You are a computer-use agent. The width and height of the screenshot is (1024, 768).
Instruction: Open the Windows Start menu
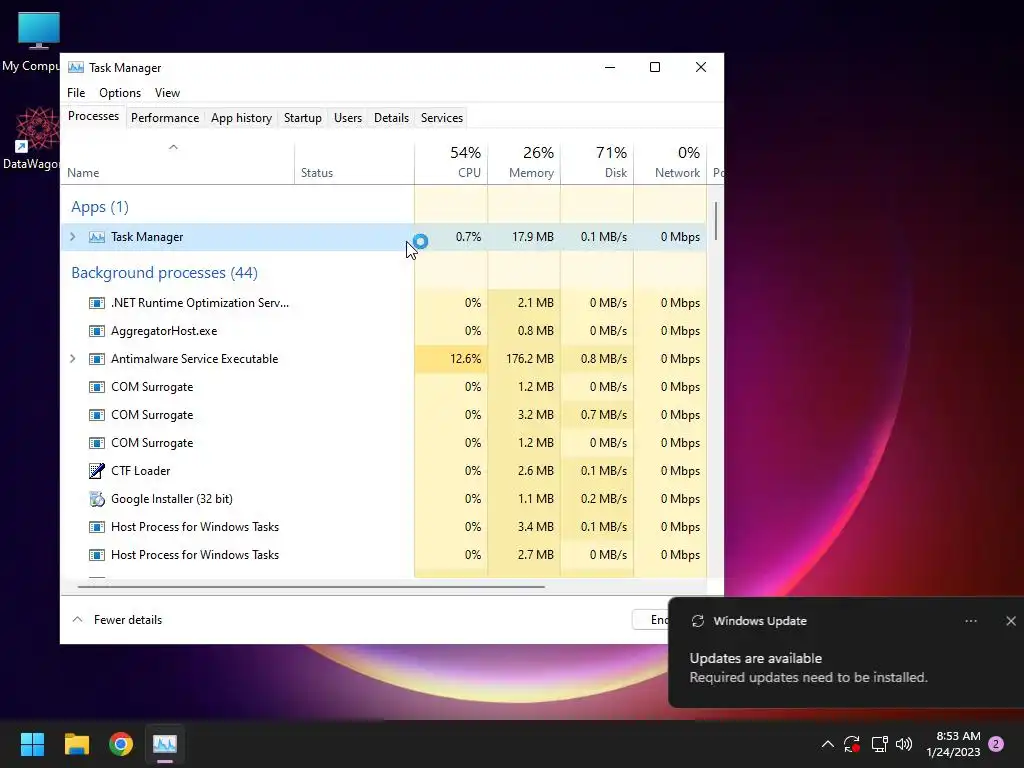tap(32, 744)
